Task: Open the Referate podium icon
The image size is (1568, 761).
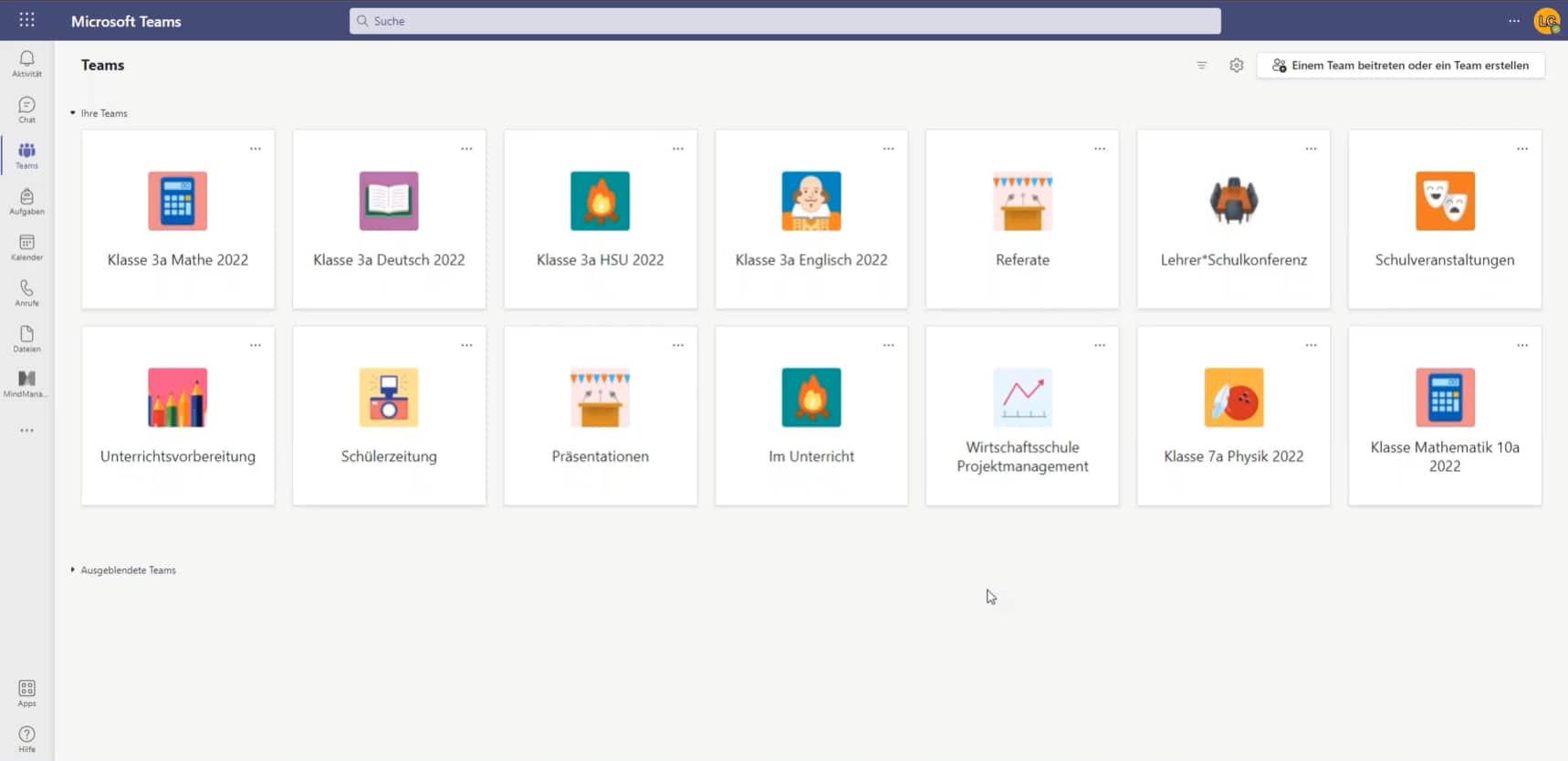Action: (1022, 201)
